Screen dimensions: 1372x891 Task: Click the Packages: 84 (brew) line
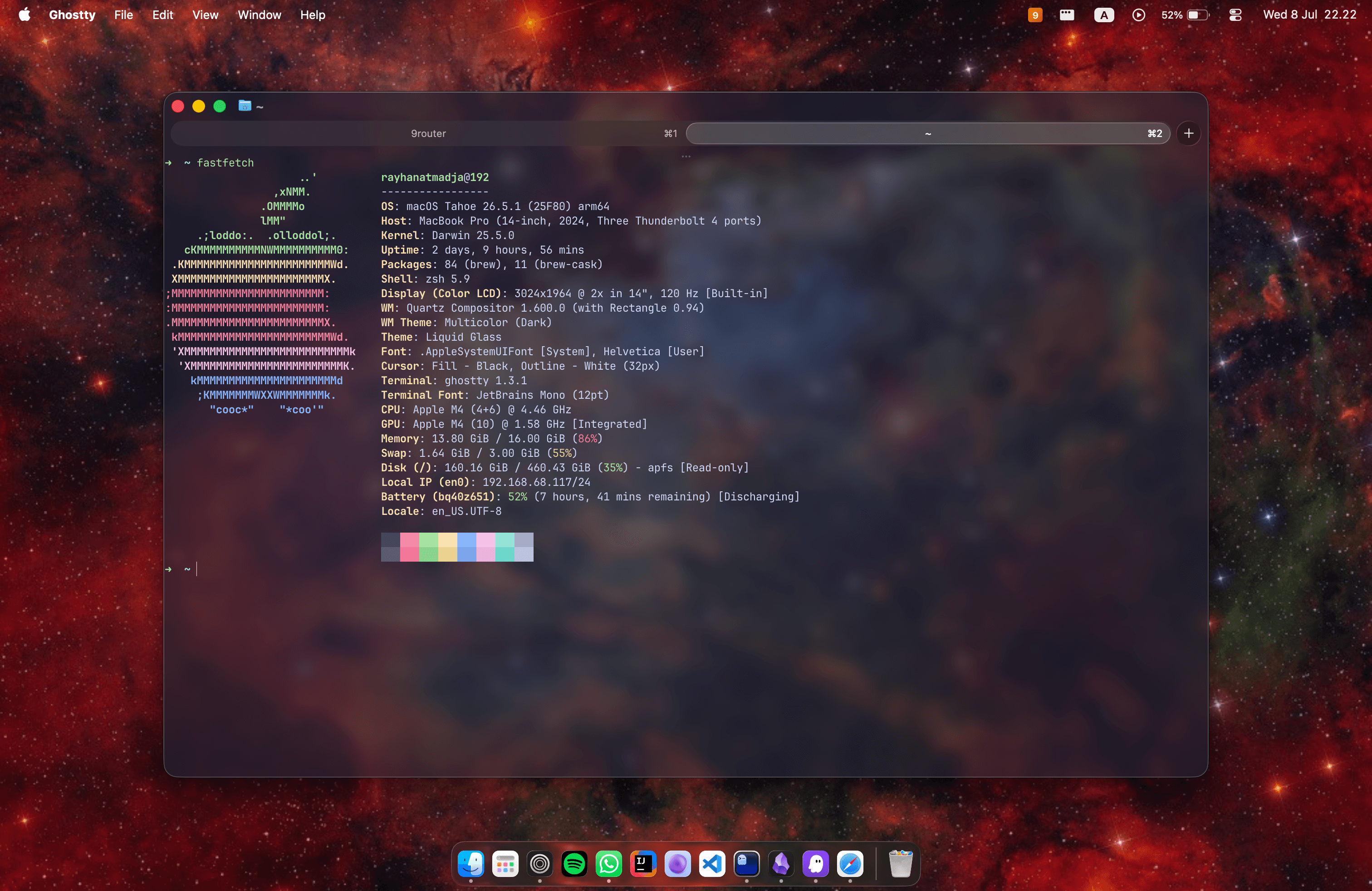(492, 264)
